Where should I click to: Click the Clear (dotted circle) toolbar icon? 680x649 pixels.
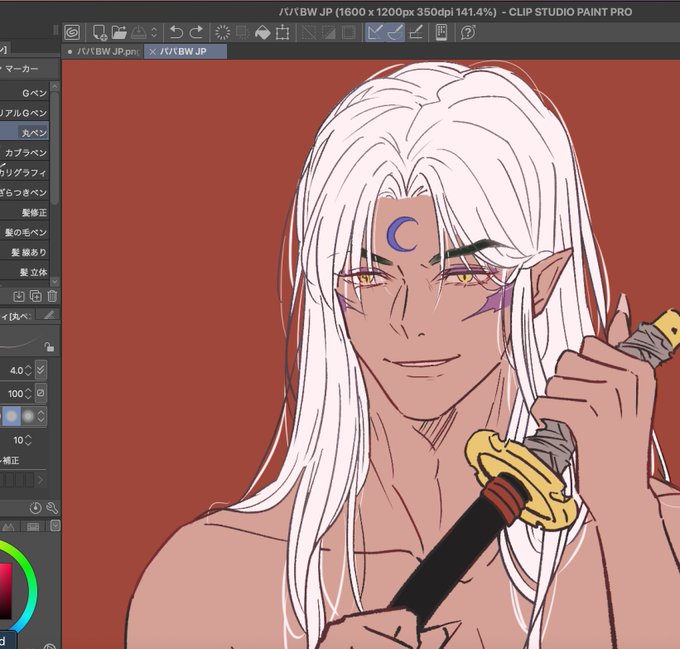point(222,33)
